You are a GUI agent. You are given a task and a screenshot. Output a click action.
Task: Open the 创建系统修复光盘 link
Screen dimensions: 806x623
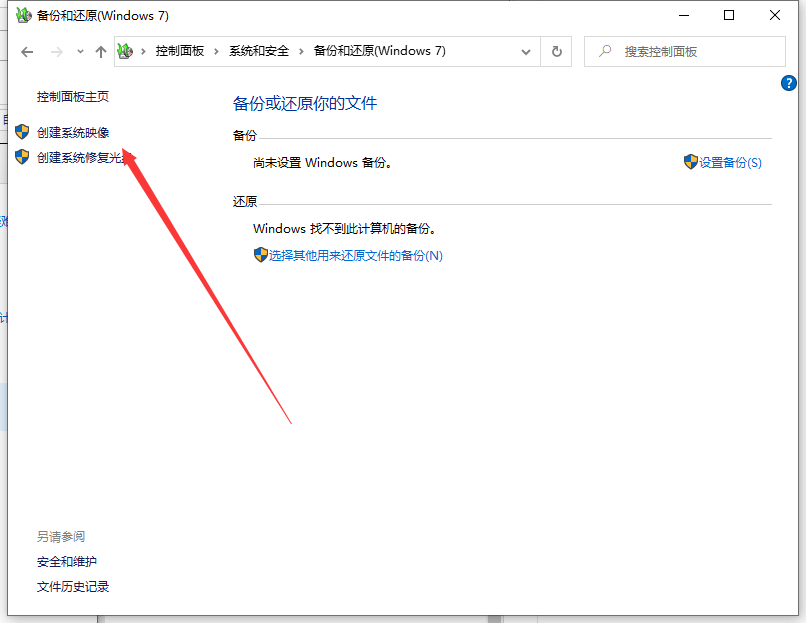(x=80, y=157)
